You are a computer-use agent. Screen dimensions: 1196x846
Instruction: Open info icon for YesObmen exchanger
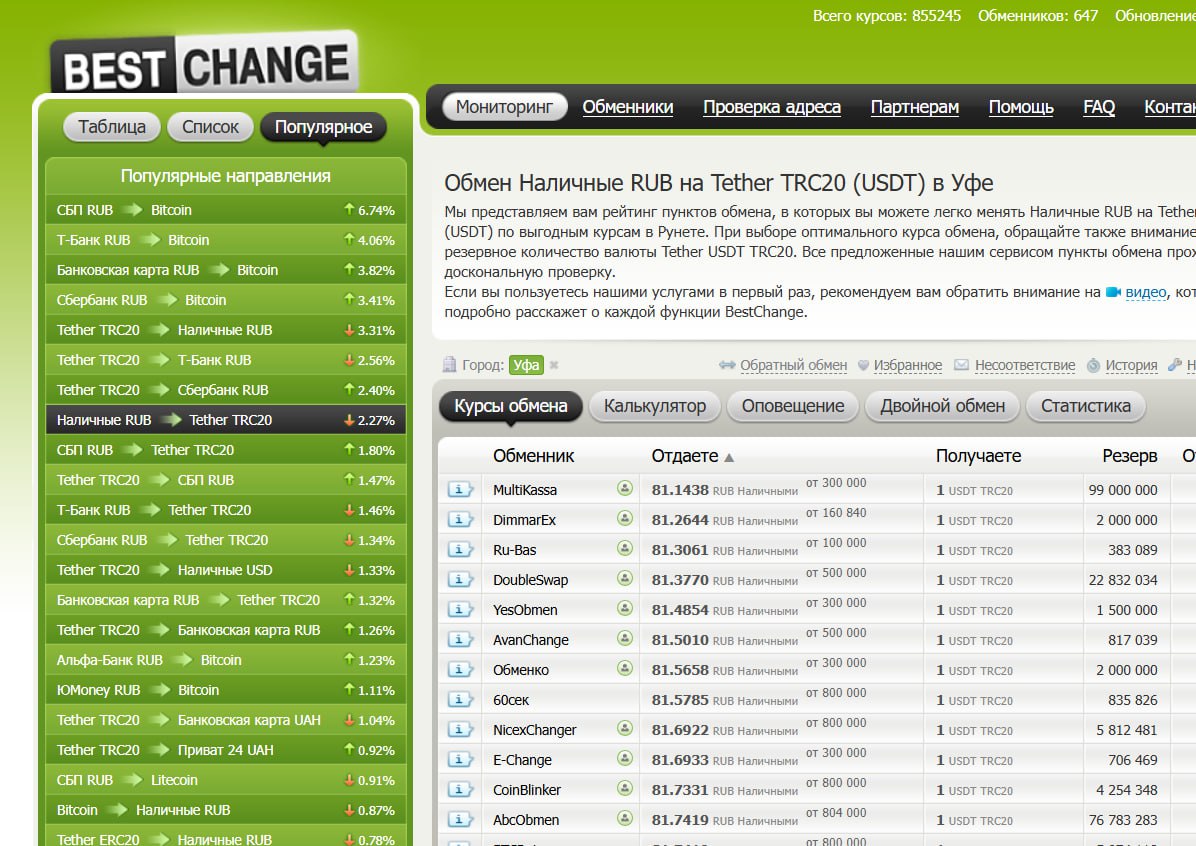click(460, 610)
